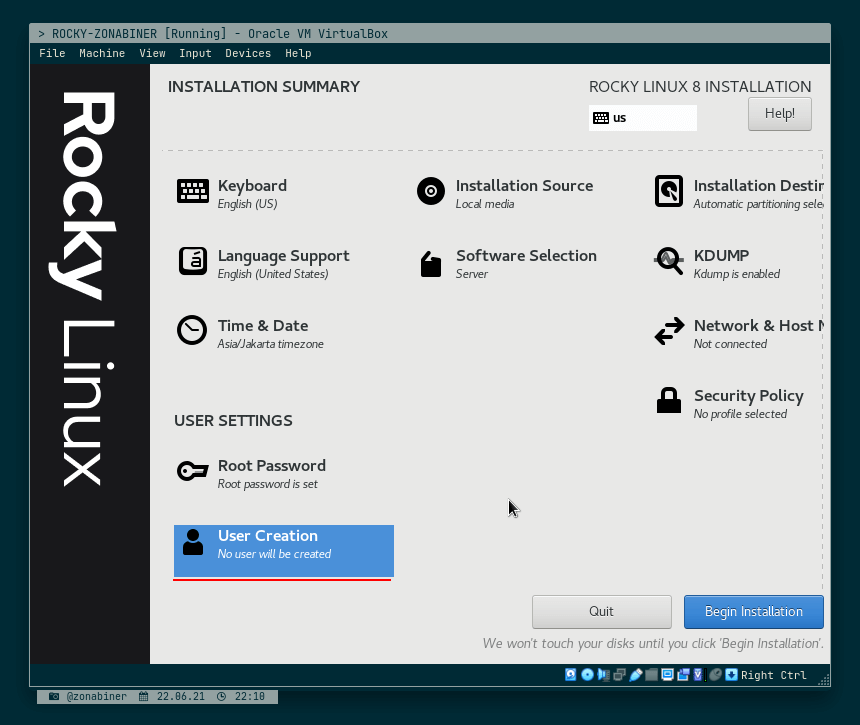The image size is (860, 725).
Task: Open KDUMP settings via magnifier icon
Action: [668, 260]
